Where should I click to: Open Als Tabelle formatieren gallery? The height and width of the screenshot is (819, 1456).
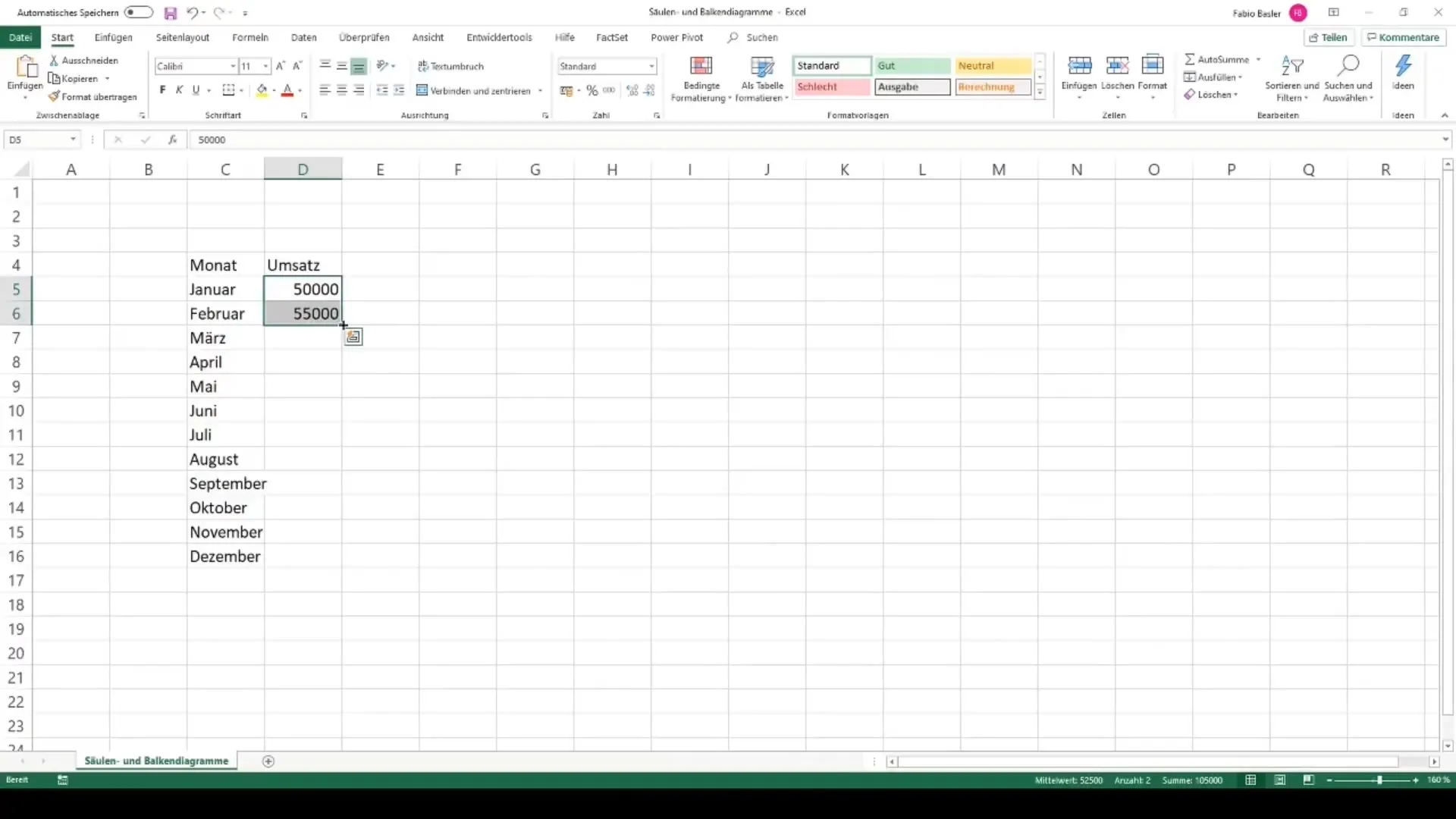pos(762,79)
